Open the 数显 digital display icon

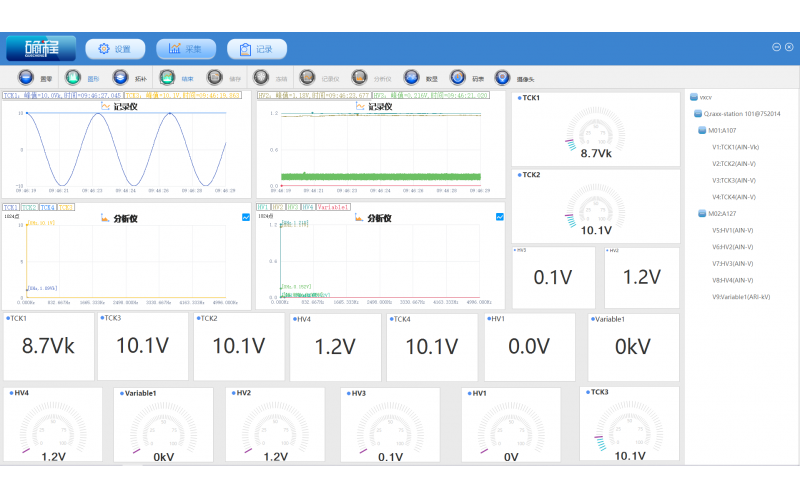[x=411, y=77]
